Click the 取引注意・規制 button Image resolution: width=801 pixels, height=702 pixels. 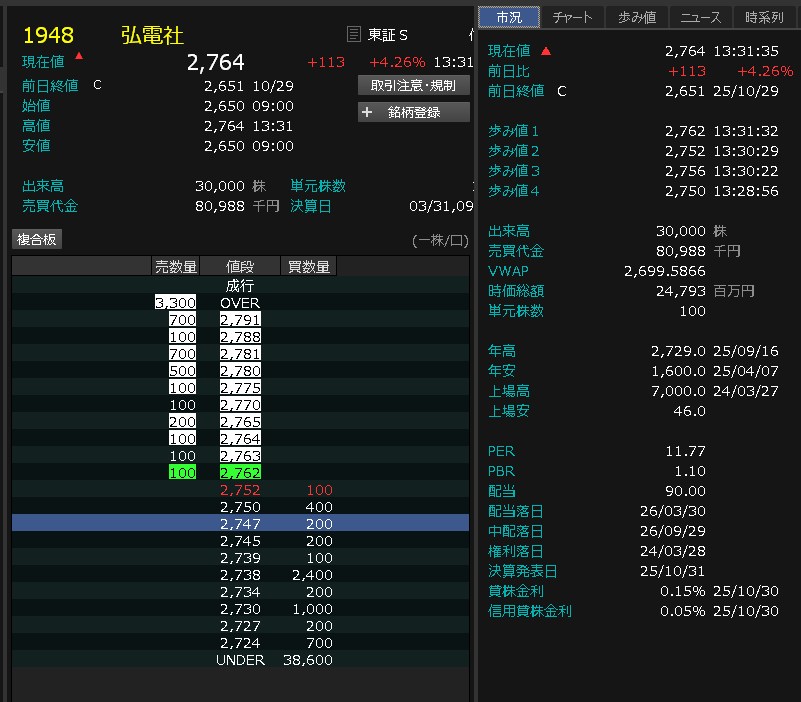point(413,85)
